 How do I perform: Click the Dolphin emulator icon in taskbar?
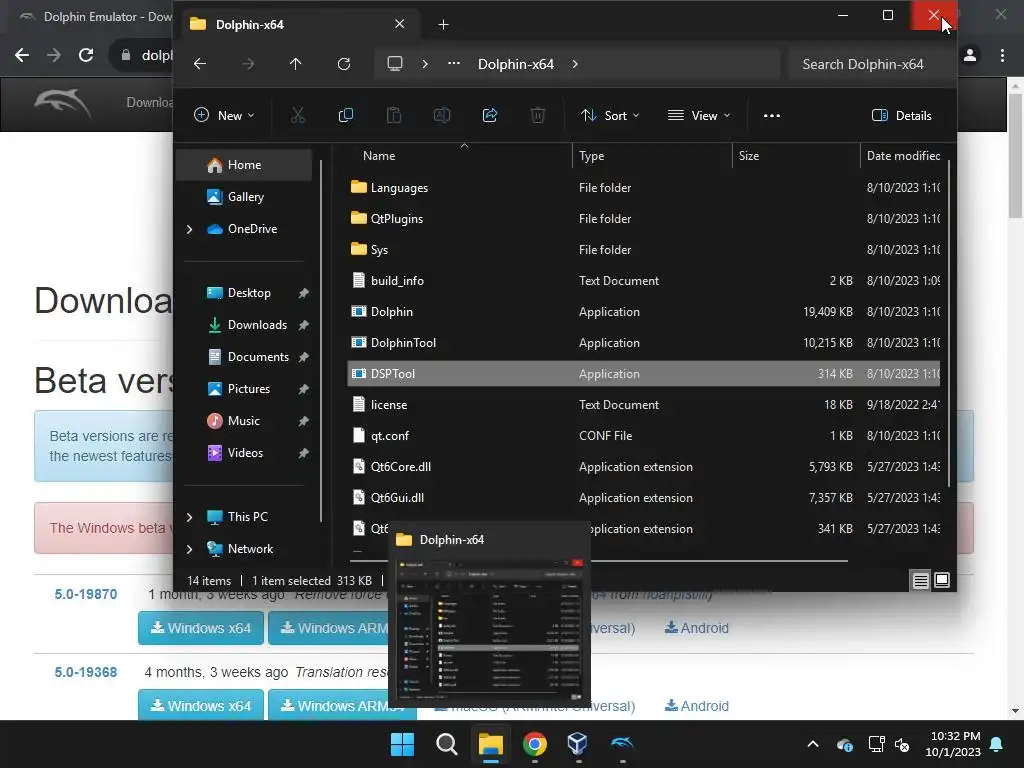click(x=622, y=744)
